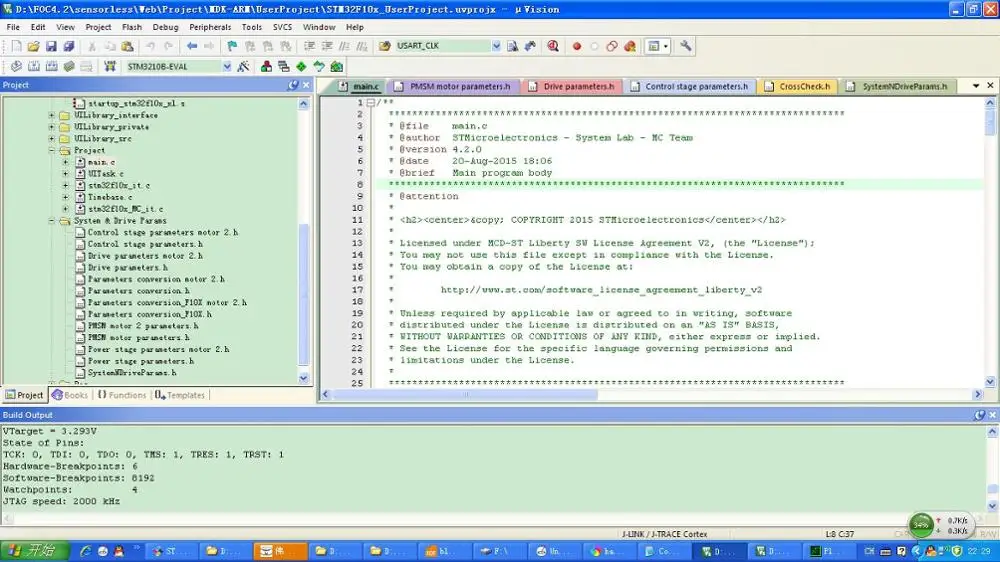Screen dimensions: 1000x562
Task: Kill all breakpoints icon
Action: click(x=629, y=46)
